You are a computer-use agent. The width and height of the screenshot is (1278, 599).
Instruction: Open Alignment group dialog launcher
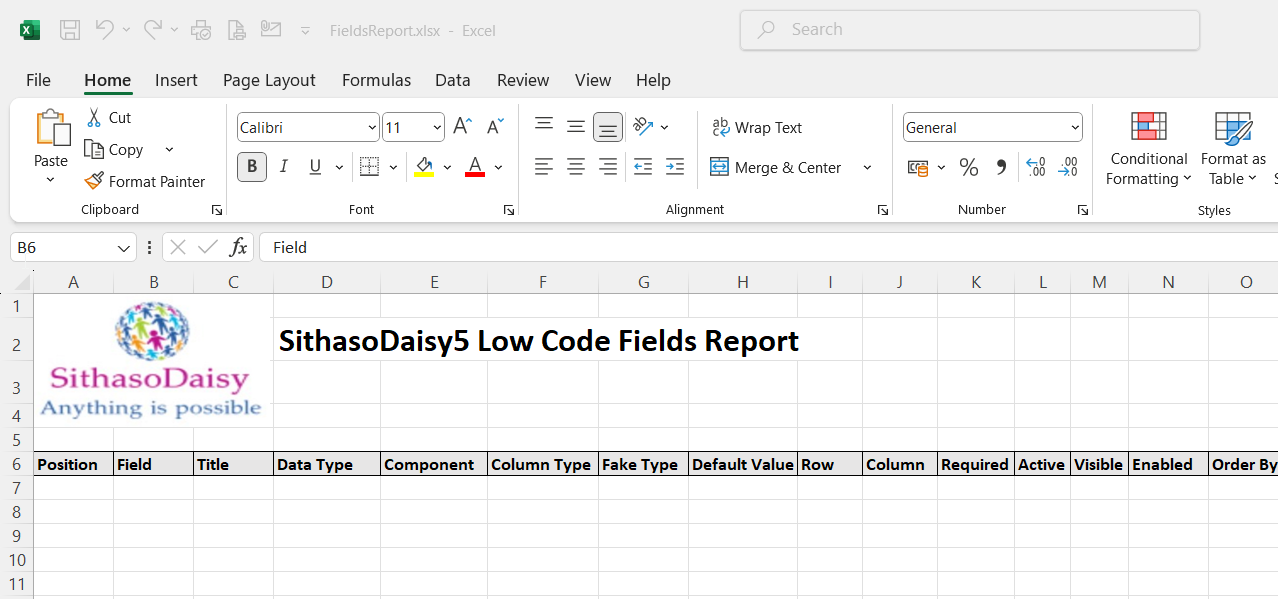[882, 210]
